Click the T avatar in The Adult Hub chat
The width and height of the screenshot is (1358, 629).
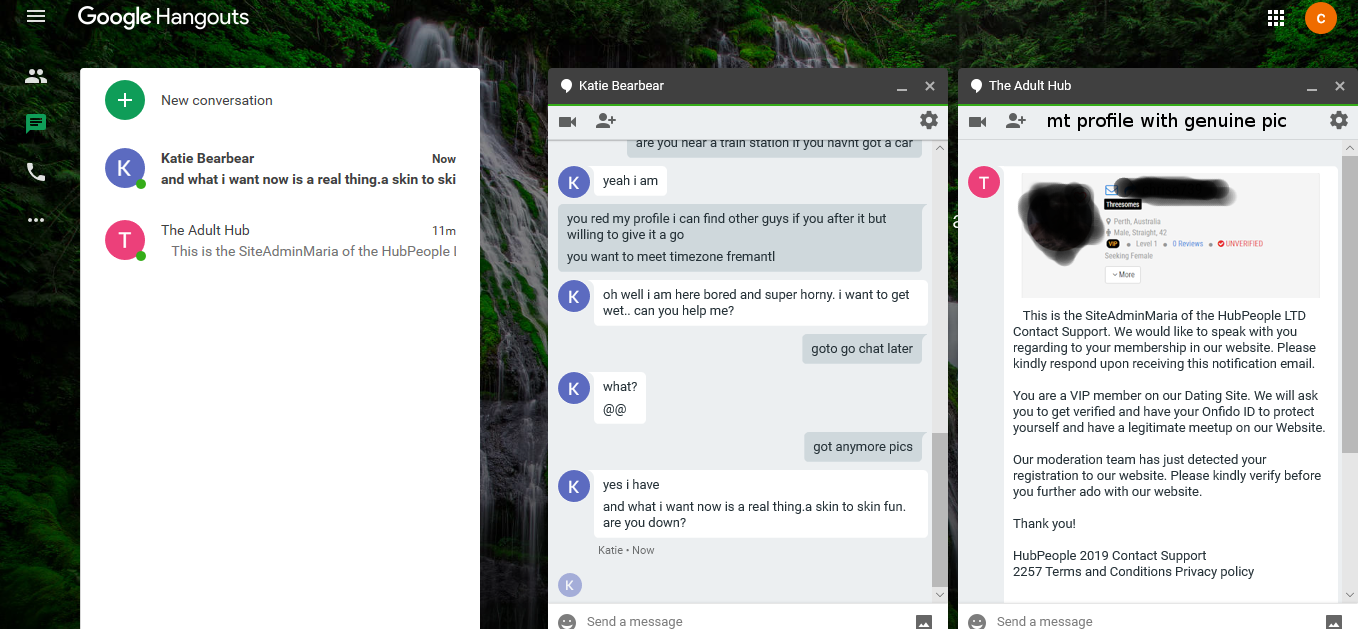(984, 182)
